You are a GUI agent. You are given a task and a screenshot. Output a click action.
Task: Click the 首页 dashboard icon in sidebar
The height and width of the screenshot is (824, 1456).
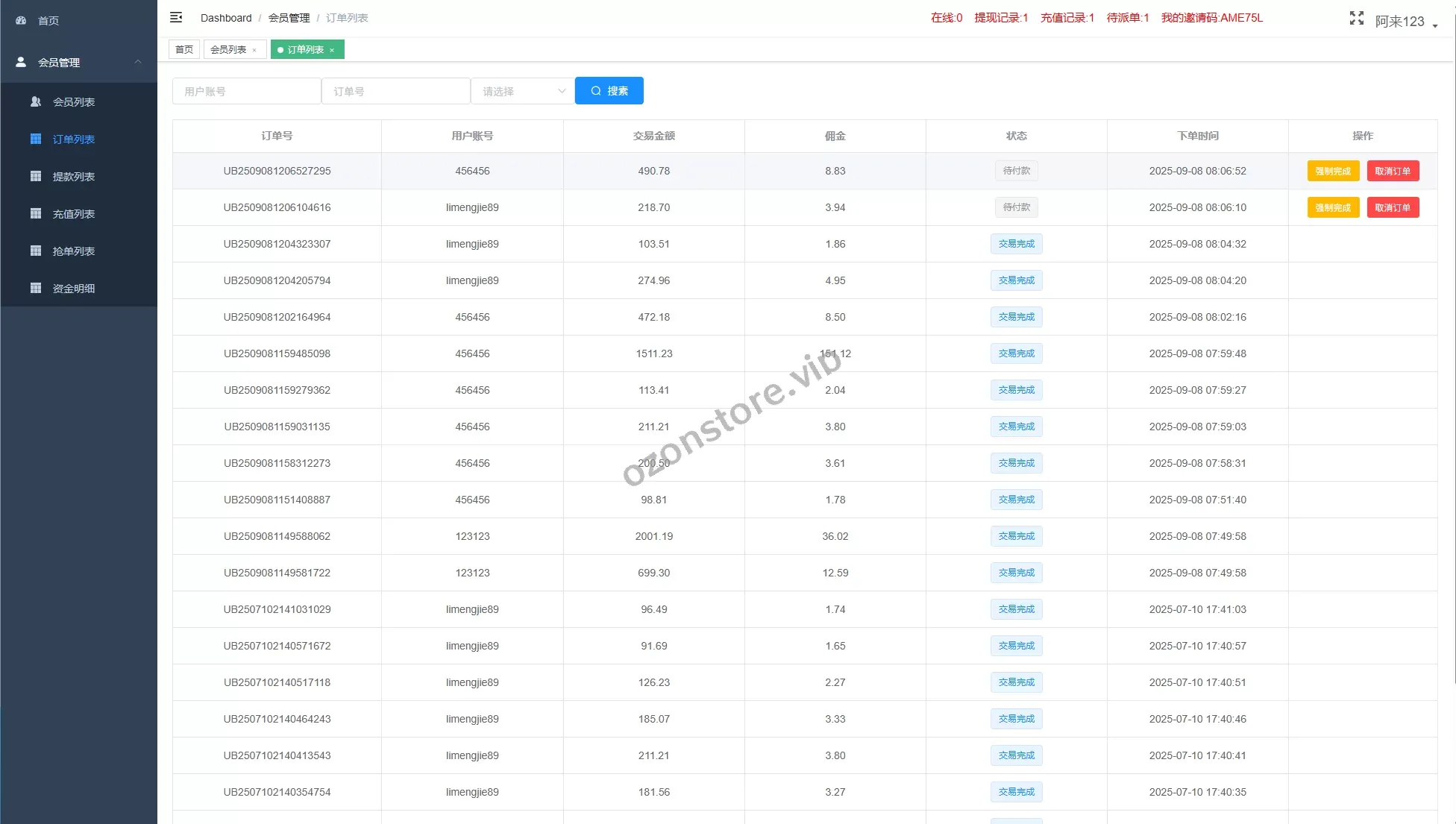21,21
